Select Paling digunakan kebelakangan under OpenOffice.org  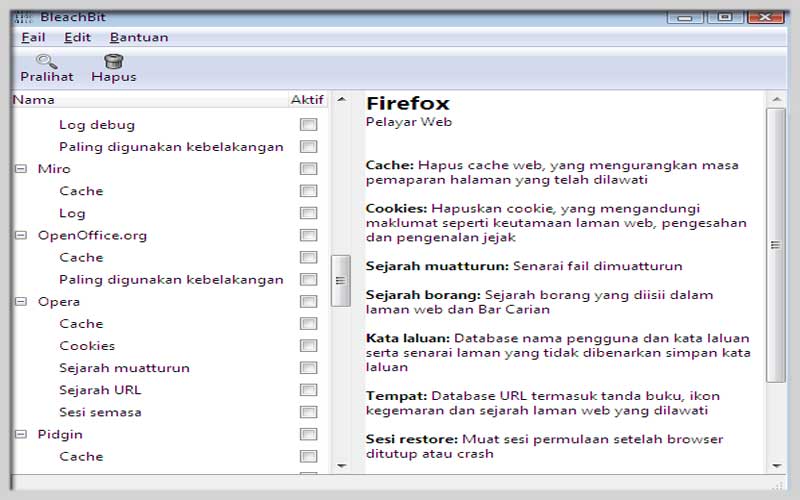pos(171,280)
